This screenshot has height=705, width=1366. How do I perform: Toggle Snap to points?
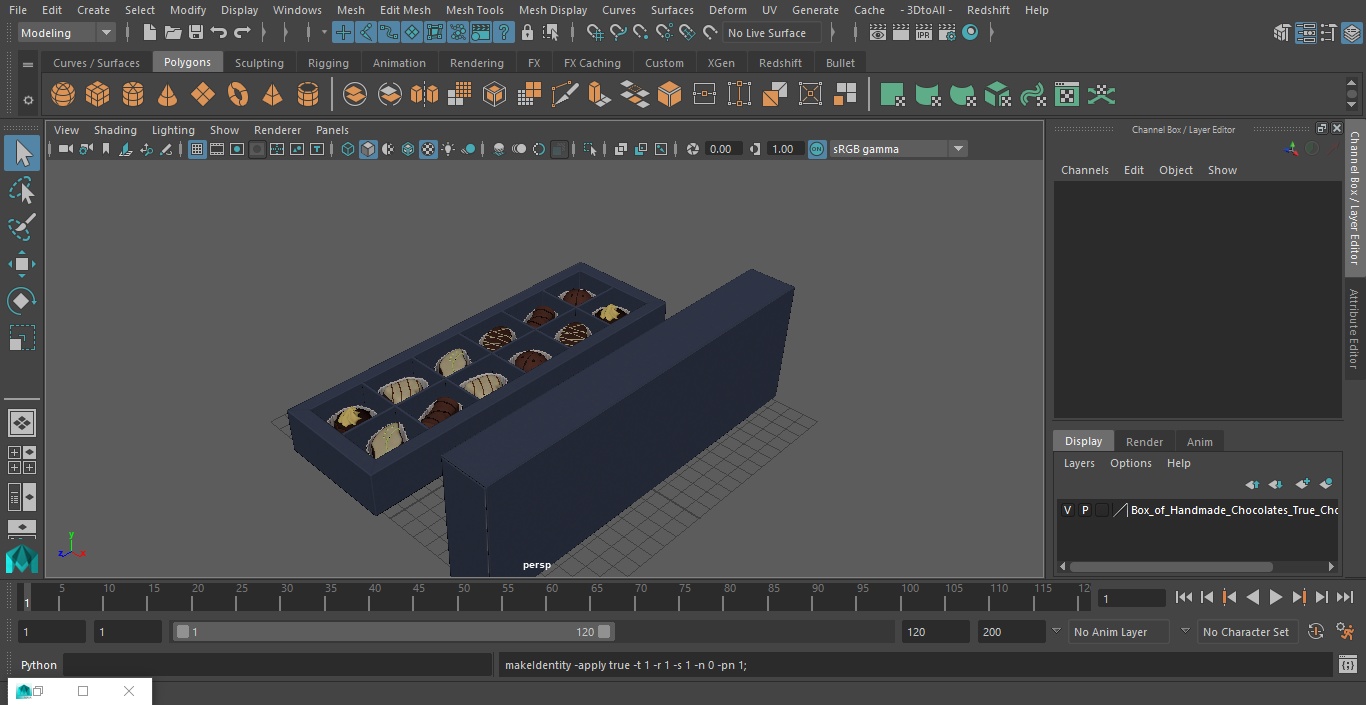point(641,33)
